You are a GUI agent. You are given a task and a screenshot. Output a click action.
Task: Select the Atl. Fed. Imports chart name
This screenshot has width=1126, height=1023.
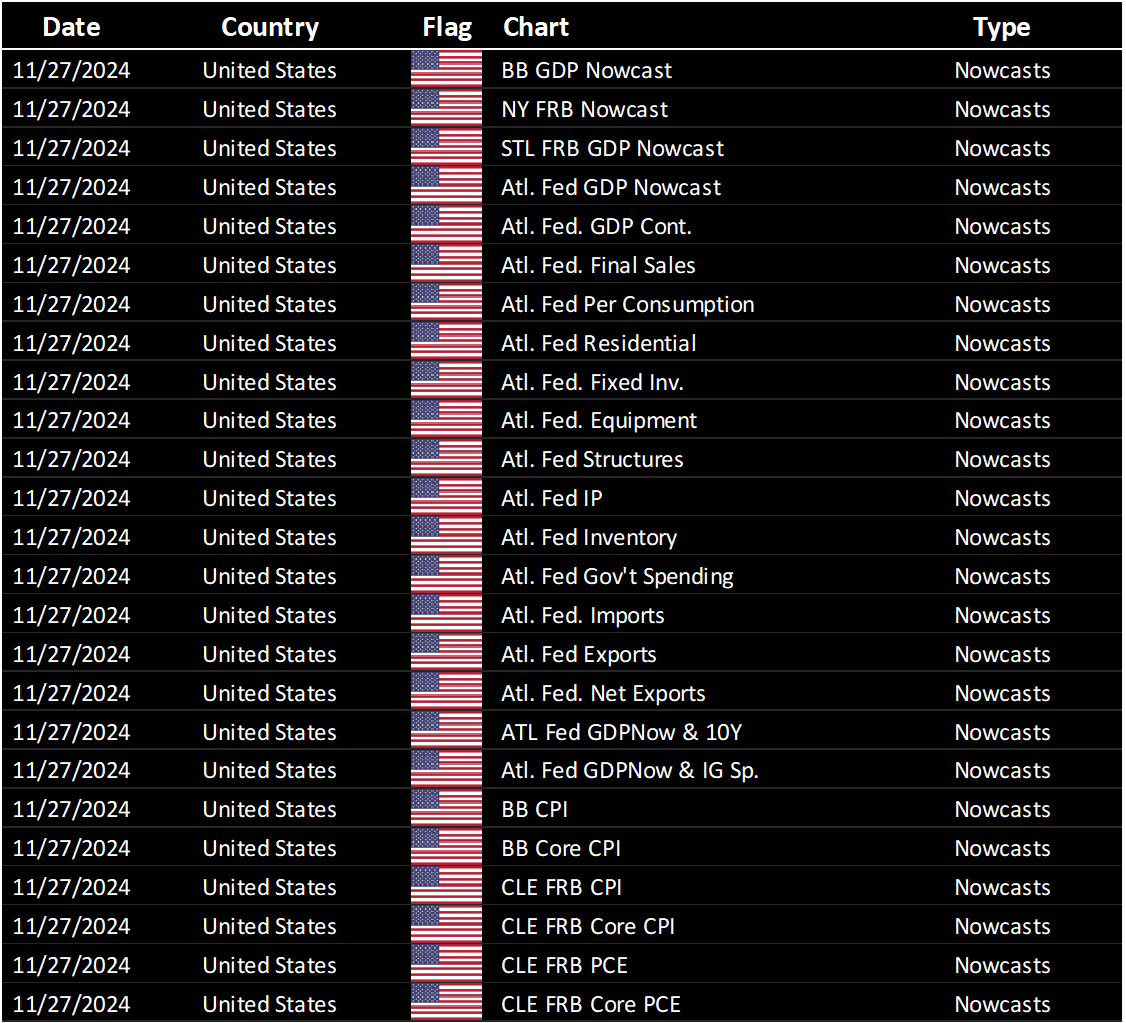click(x=582, y=615)
